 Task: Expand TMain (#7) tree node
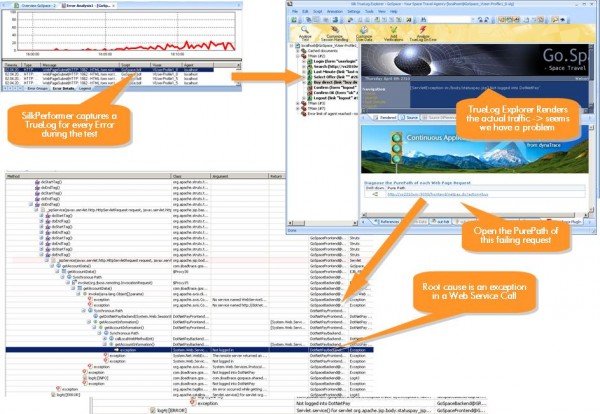point(298,109)
